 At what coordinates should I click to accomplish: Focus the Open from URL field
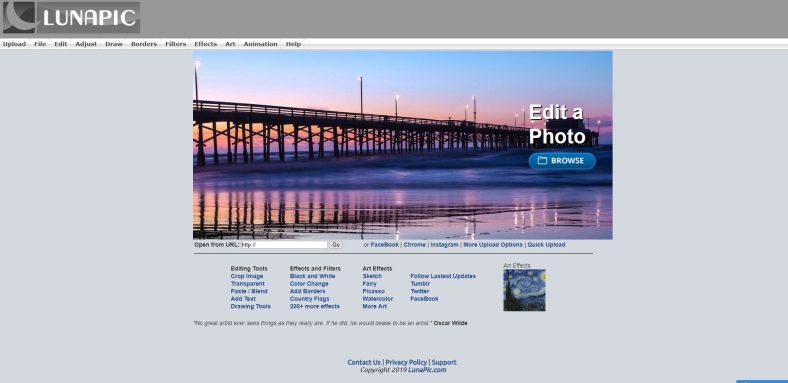284,245
